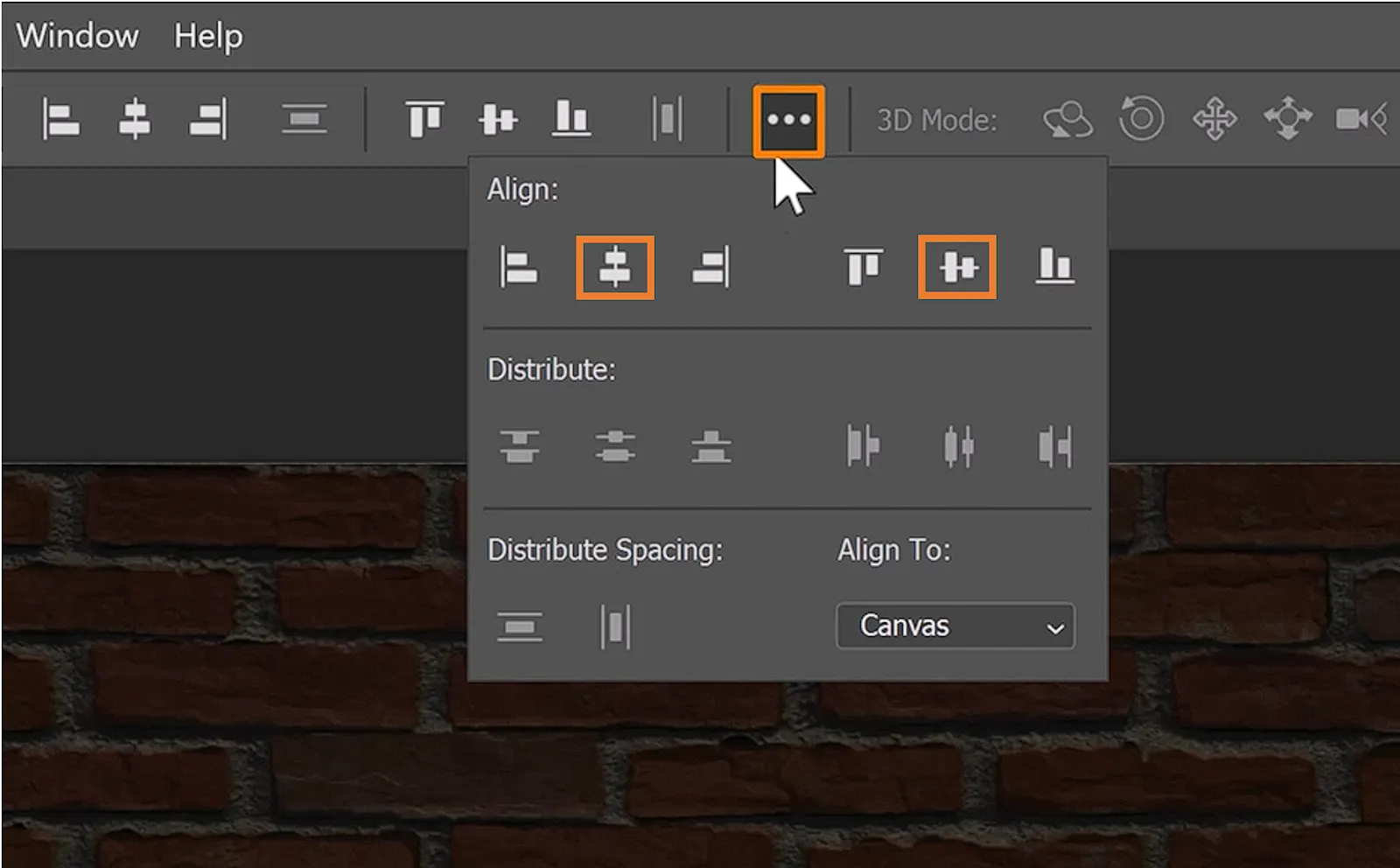
Task: Align bottom edges in the Align popup
Action: tap(1054, 267)
